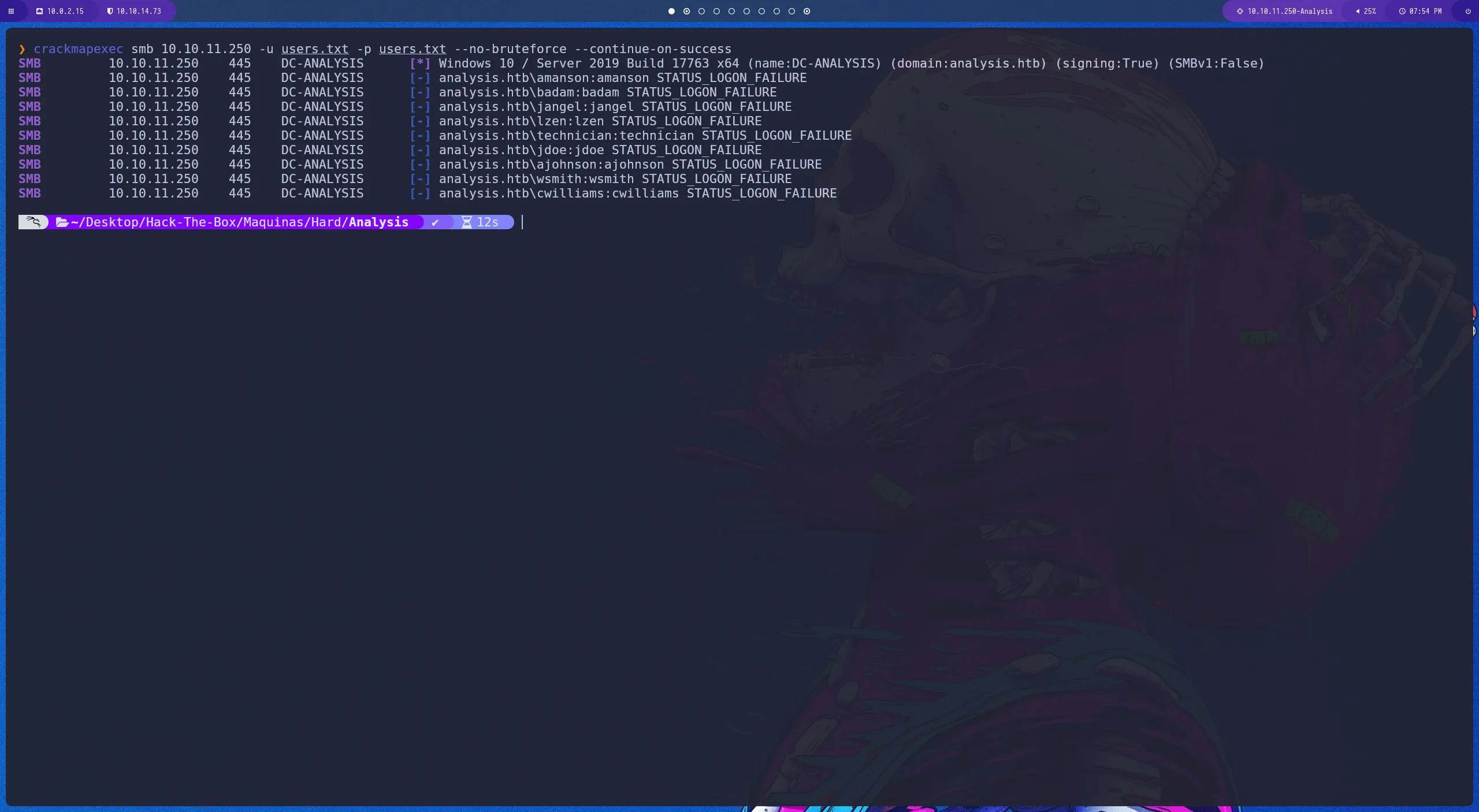Click the crosshair target icon in the bar
1479x812 pixels.
(1240, 11)
